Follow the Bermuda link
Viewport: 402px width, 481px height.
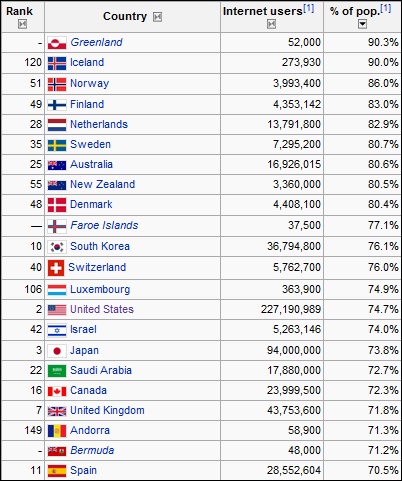coord(92,450)
